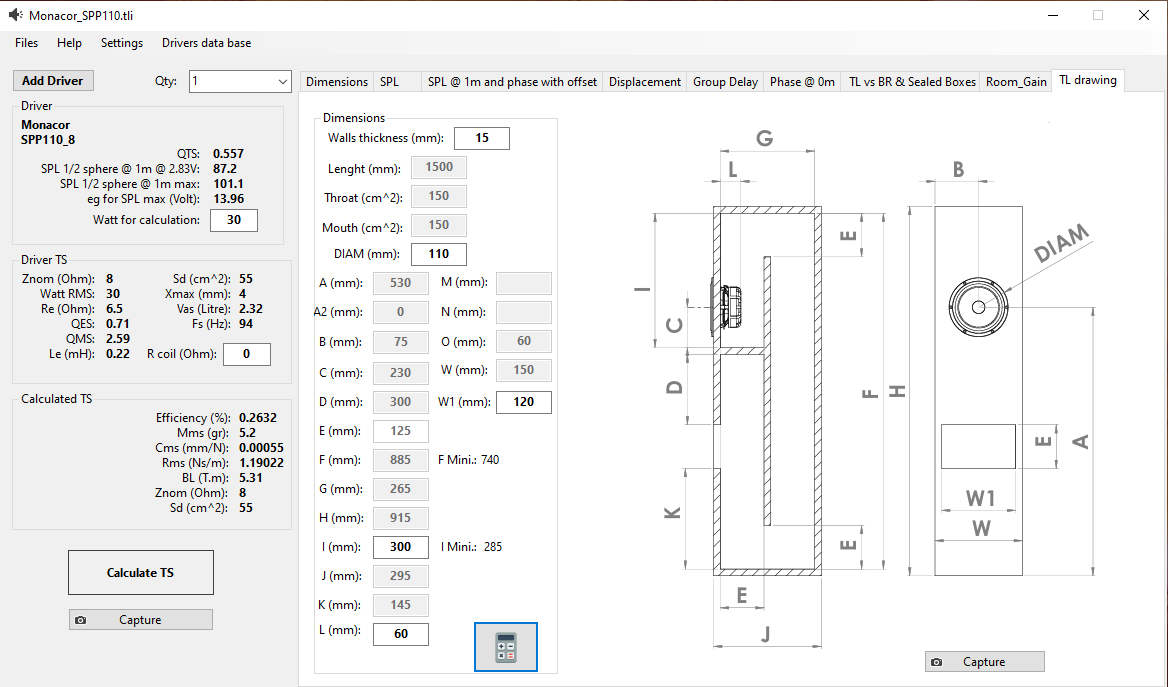Select the Phase @ 0m tab
This screenshot has width=1168, height=687.
pos(802,82)
